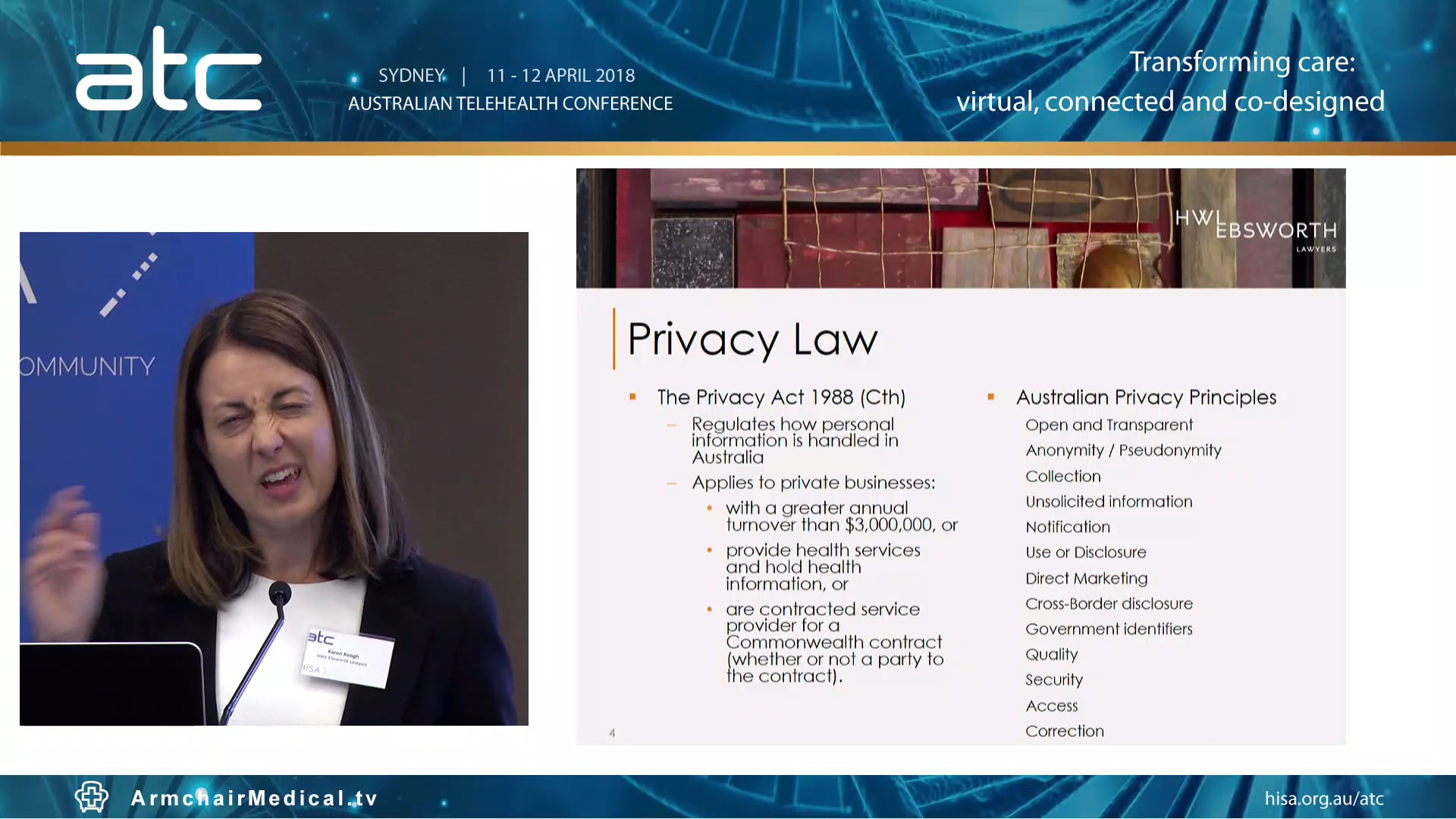
Task: Click the Sydney 11-12 April 2018 text
Action: [507, 75]
